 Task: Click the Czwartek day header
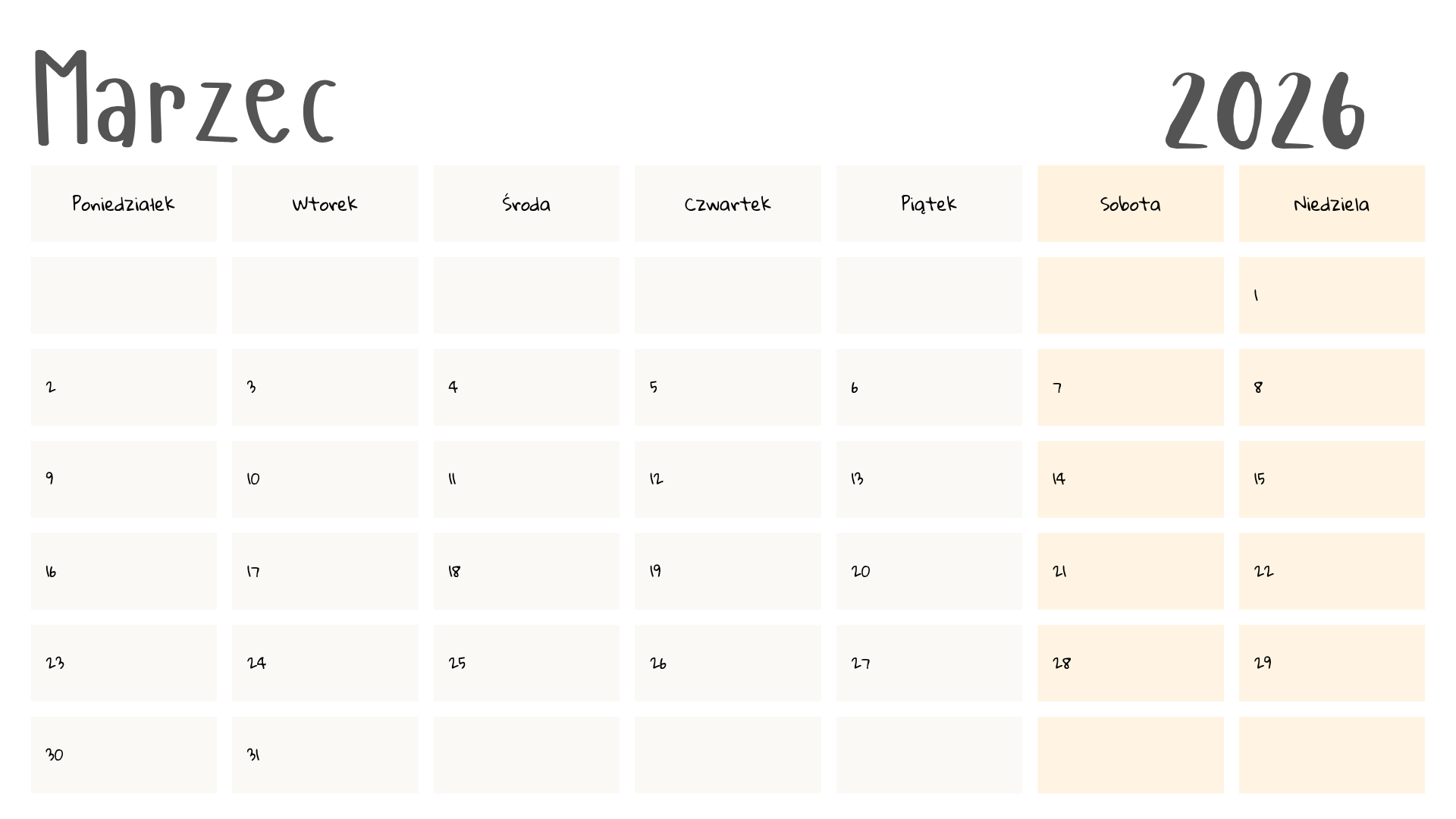(727, 204)
